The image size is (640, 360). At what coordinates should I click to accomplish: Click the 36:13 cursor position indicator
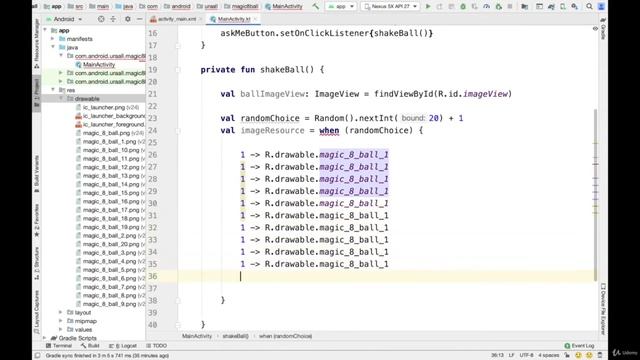(497, 356)
